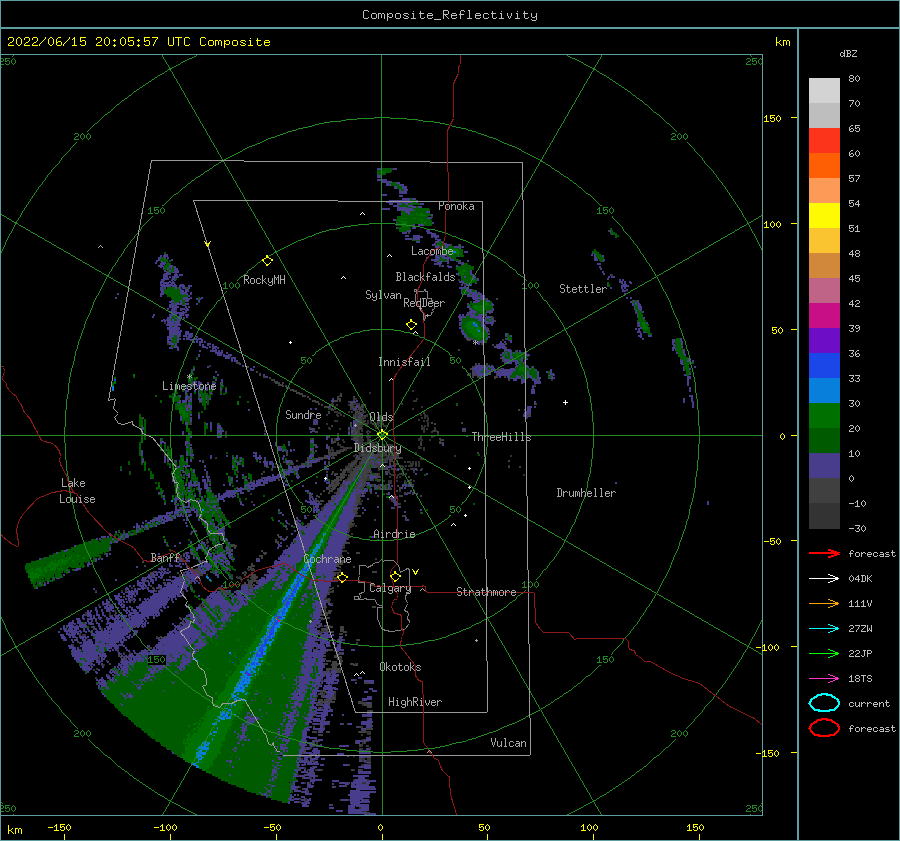Click the yellow radar site diamond at Didsbury

[x=382, y=435]
